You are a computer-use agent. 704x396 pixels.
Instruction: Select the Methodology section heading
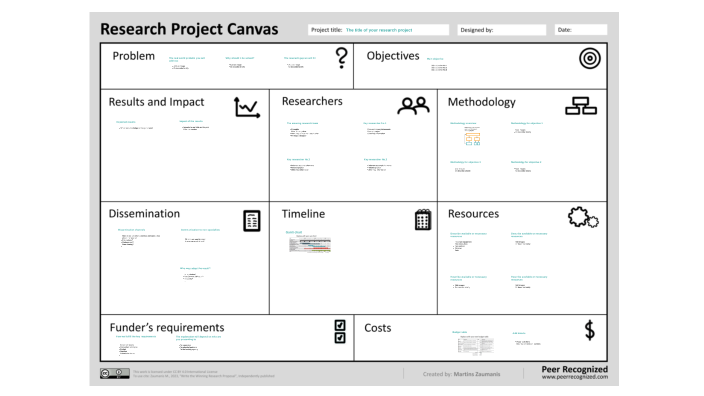[x=481, y=102]
